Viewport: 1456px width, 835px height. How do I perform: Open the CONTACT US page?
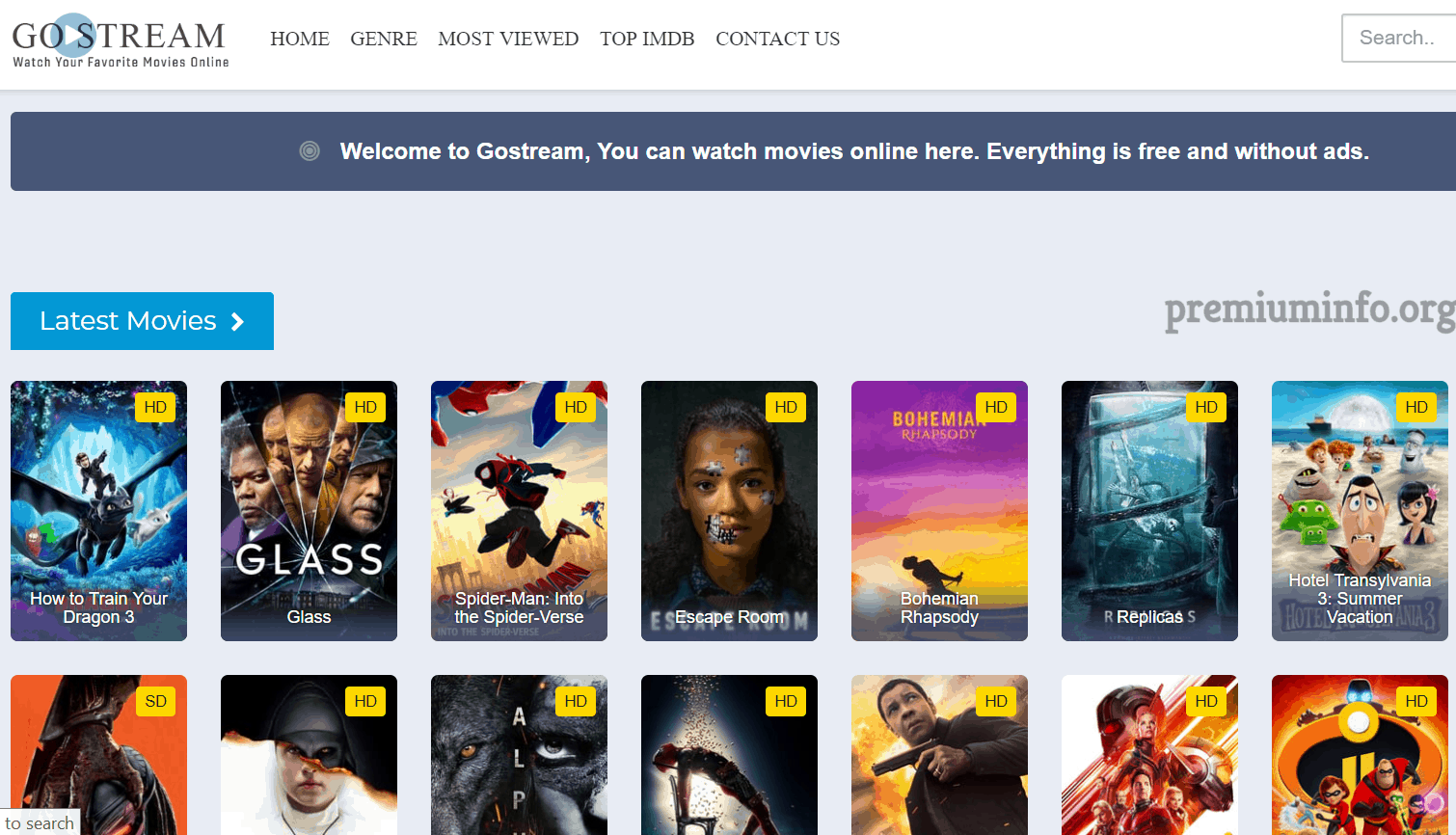coord(777,39)
